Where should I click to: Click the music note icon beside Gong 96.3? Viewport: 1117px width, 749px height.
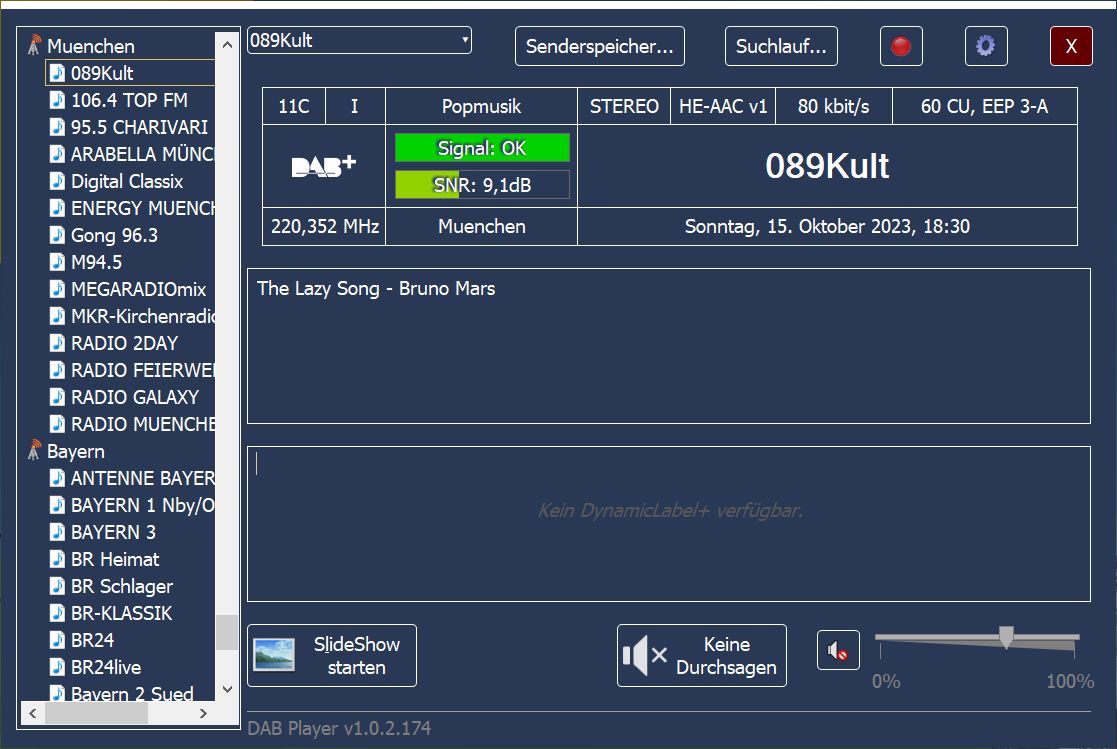[x=58, y=235]
